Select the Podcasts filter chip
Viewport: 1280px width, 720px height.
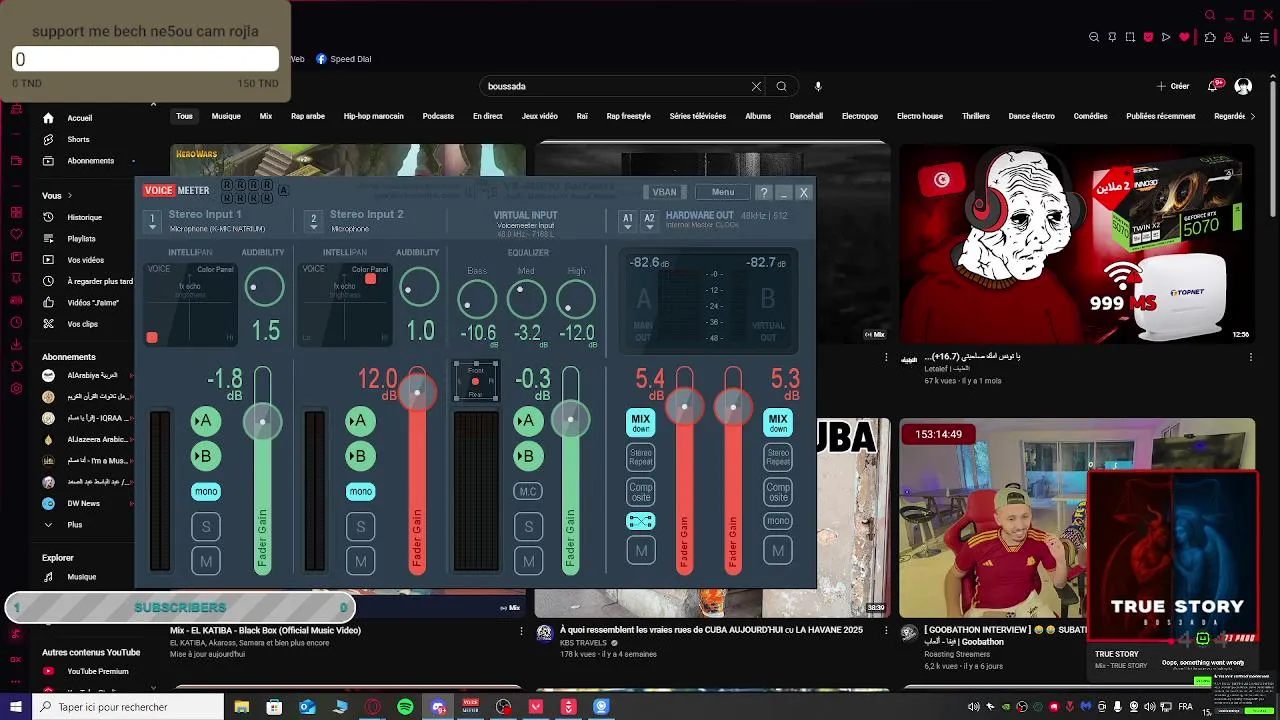point(438,116)
